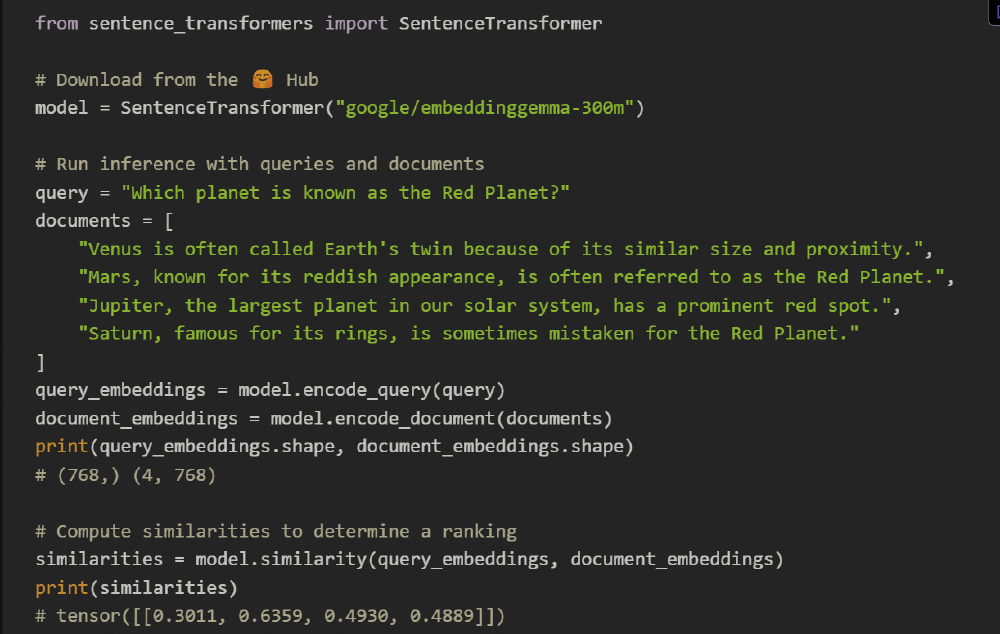Click the Mars document string
The image size is (1000, 634).
point(516,276)
